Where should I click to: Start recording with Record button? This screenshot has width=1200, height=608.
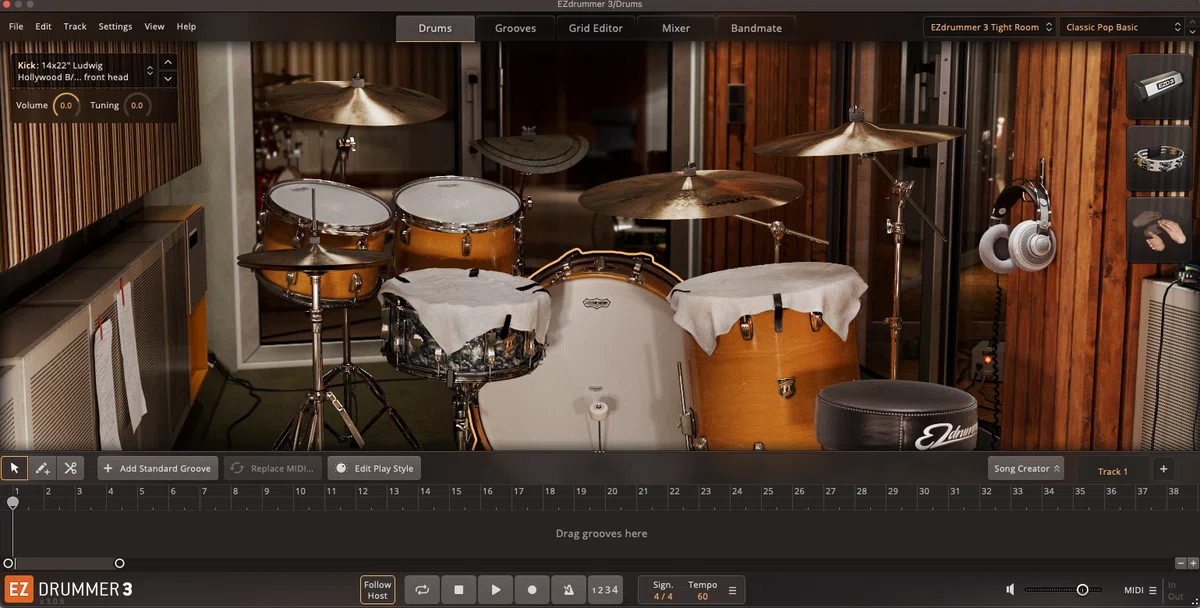[x=532, y=590]
